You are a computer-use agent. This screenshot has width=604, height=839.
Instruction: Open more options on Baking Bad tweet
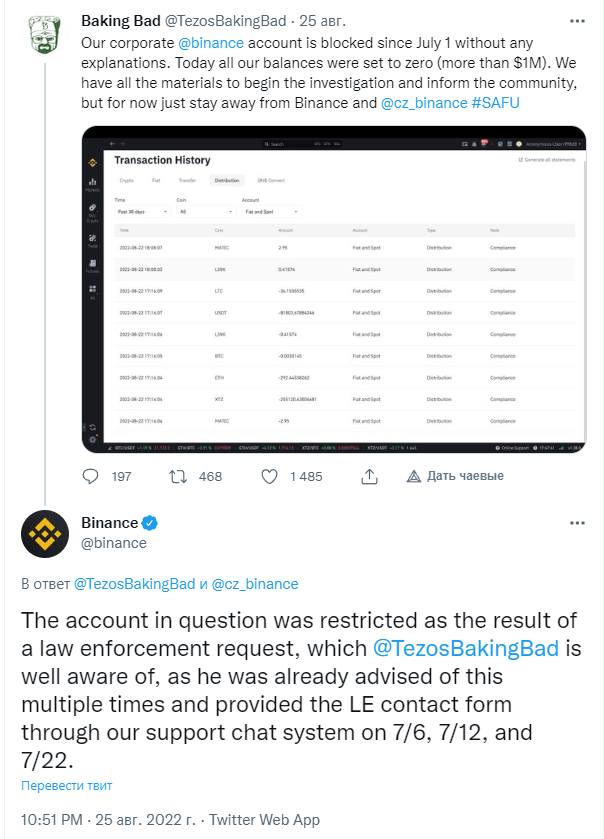577,21
